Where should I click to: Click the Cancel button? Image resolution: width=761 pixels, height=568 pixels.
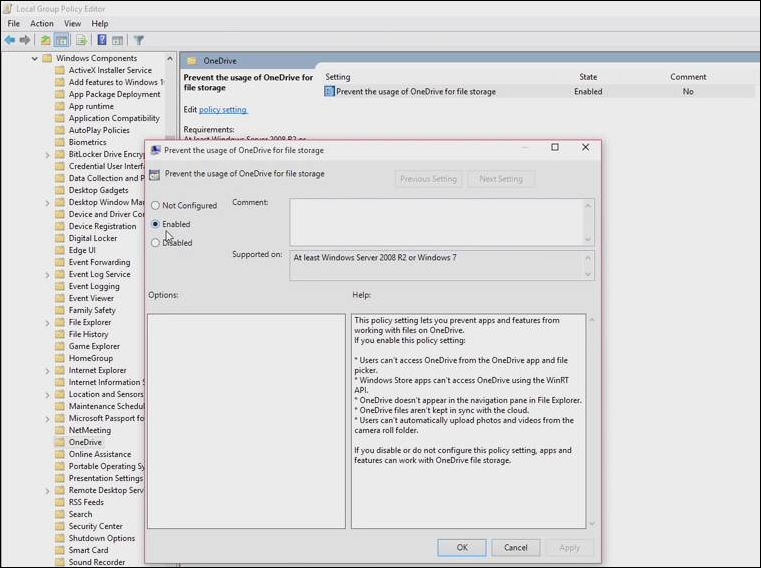coord(515,548)
